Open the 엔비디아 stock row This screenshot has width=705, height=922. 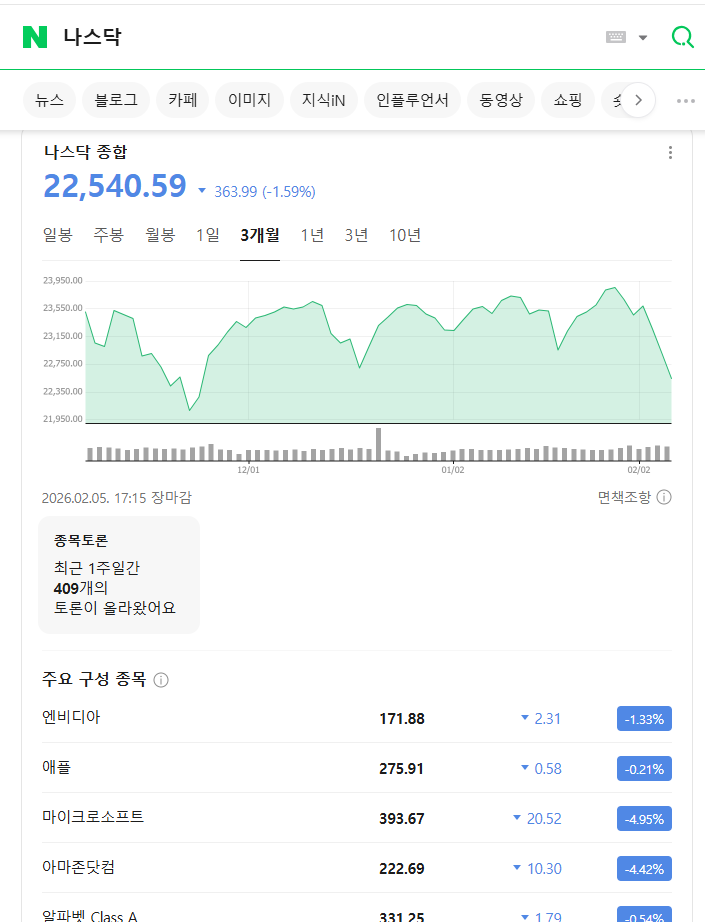tap(356, 719)
